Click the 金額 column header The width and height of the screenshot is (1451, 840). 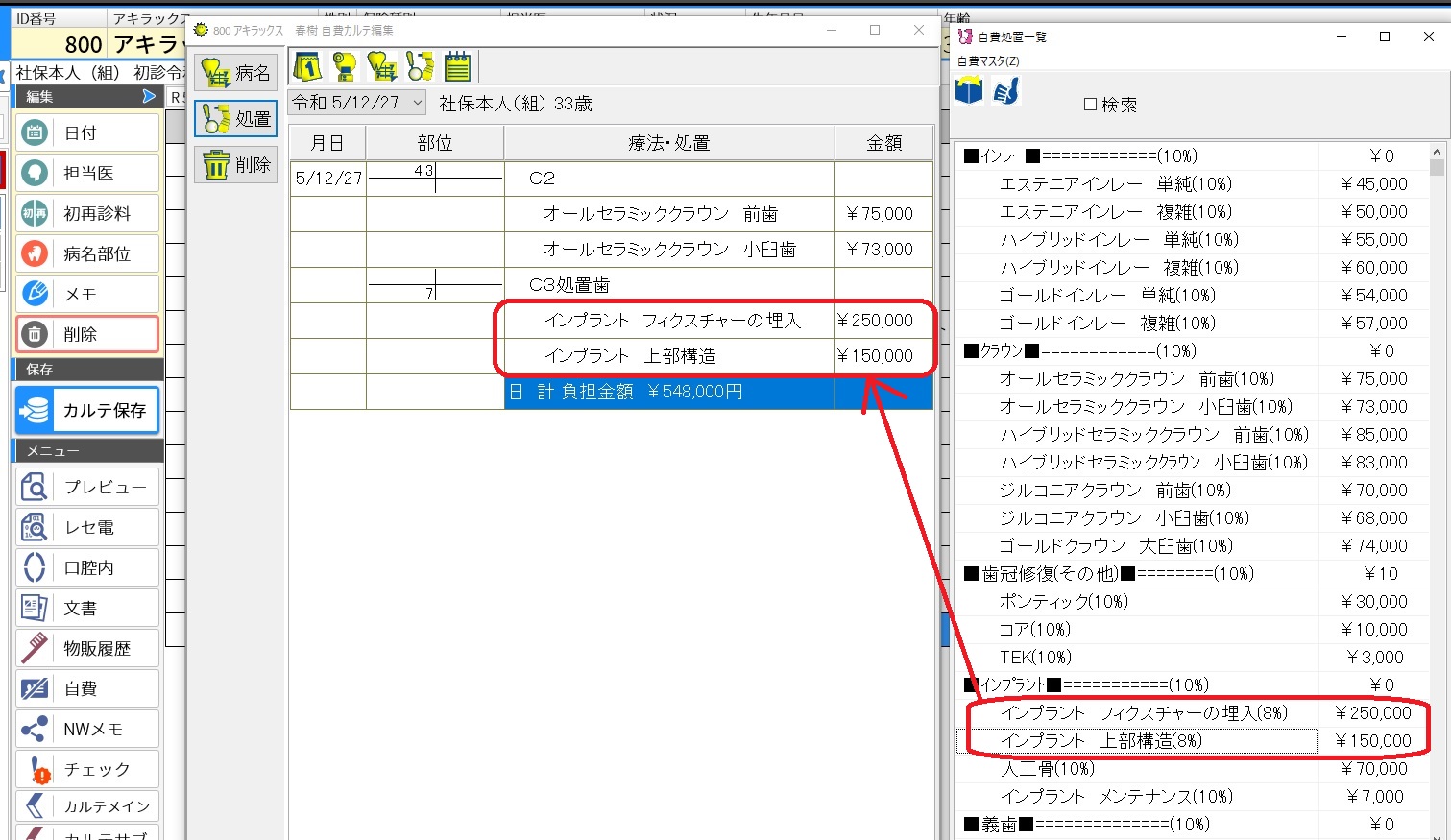click(x=883, y=143)
